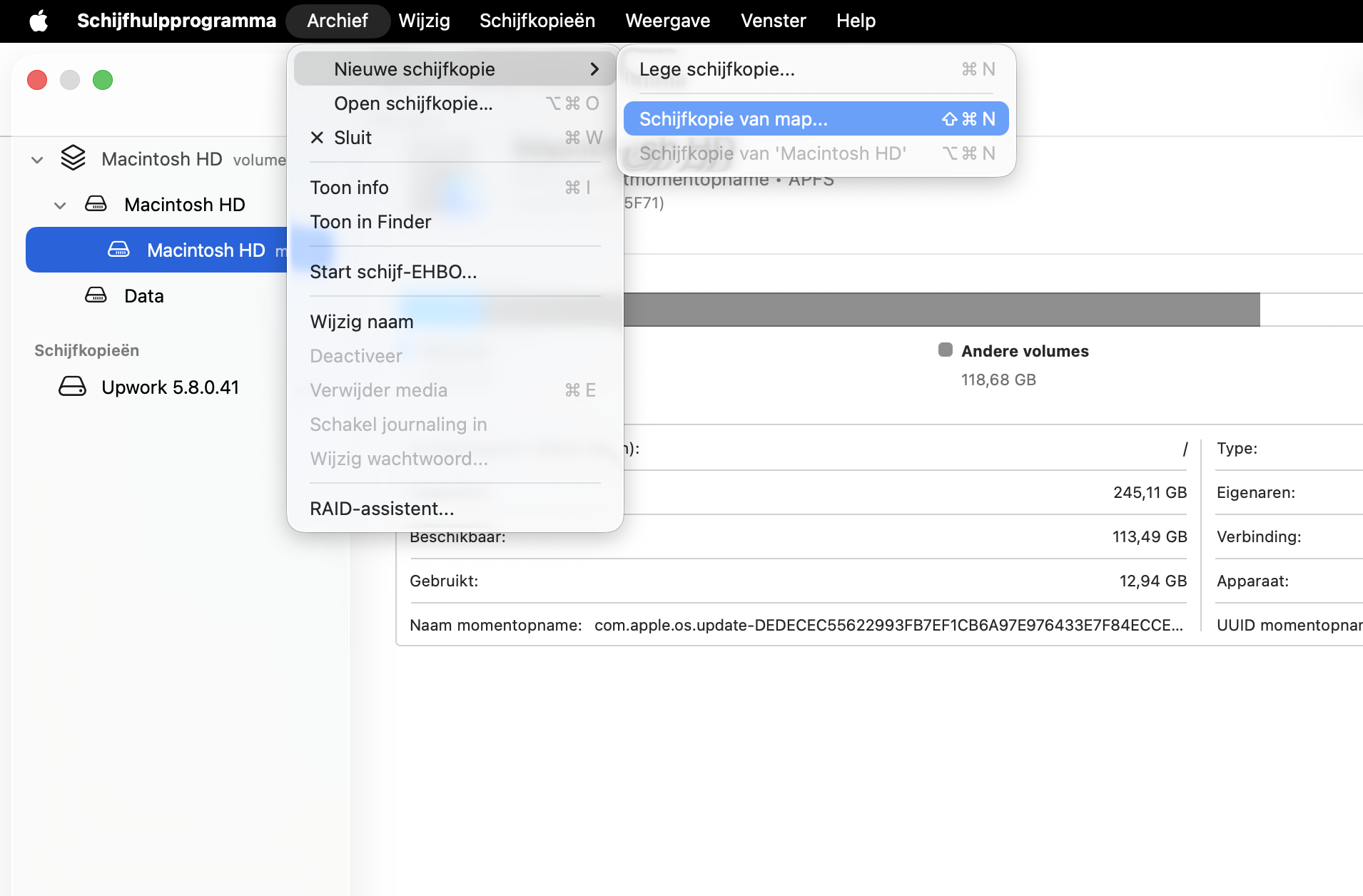Click the selected Macintosh HD snapshot drive icon
The width and height of the screenshot is (1363, 896).
point(118,250)
